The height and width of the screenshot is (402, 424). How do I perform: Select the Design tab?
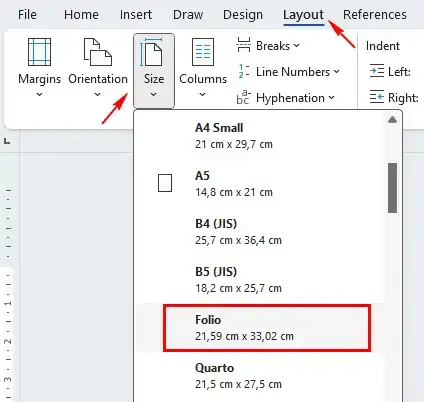click(243, 15)
